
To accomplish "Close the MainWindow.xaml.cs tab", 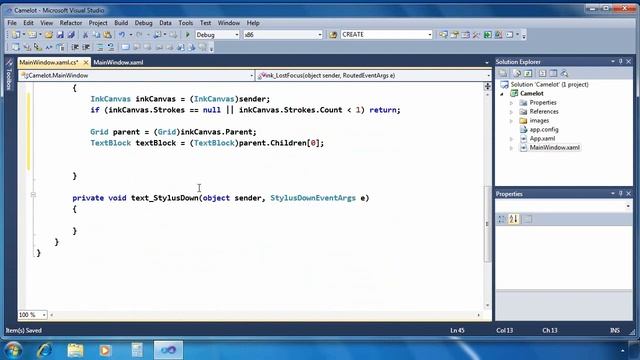I will click(86, 62).
